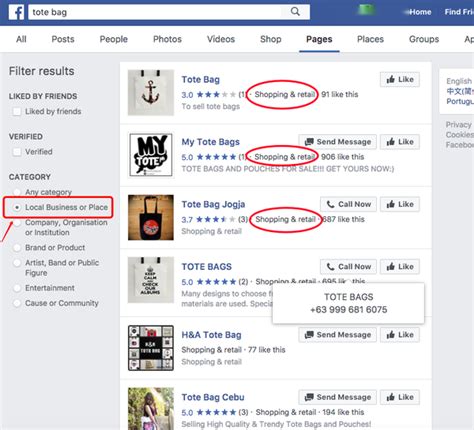
Task: Call Now for Tote Bag Jogja
Action: (x=348, y=204)
